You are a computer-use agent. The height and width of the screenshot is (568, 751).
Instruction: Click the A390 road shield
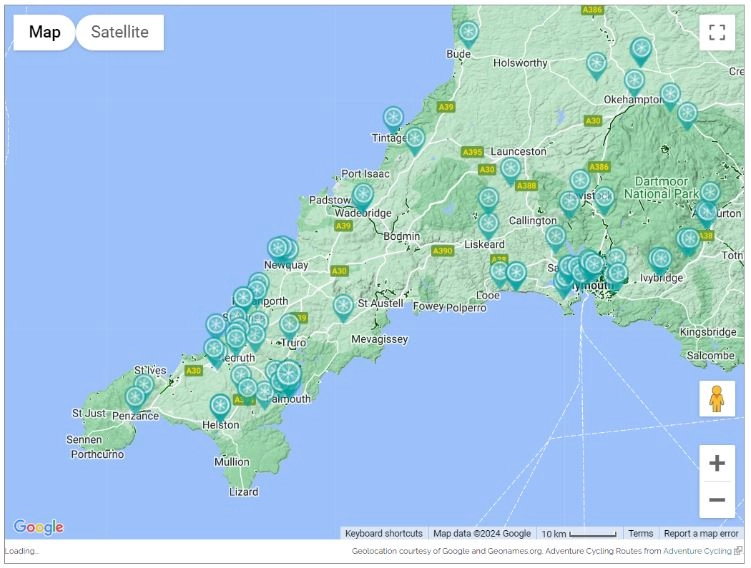442,251
